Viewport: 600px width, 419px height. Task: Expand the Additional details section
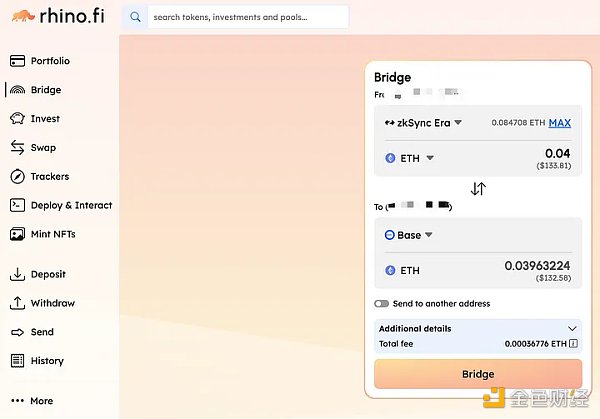pyautogui.click(x=572, y=328)
